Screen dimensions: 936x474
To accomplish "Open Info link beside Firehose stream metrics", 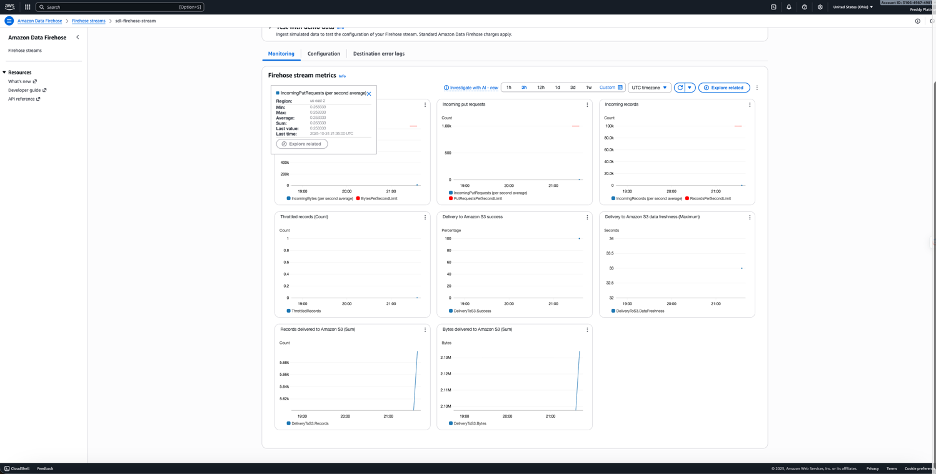I will (x=342, y=76).
